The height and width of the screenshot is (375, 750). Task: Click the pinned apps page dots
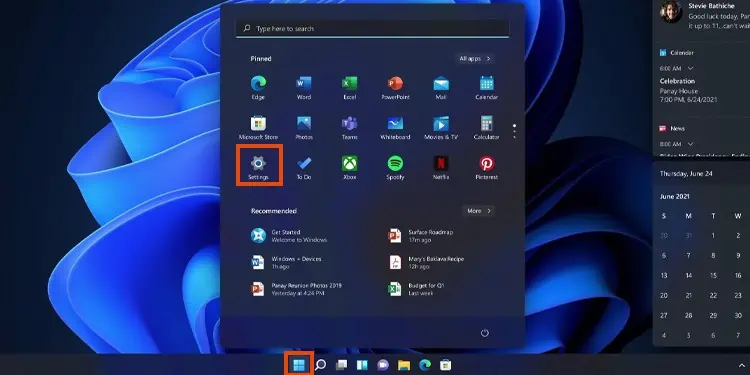[x=514, y=131]
